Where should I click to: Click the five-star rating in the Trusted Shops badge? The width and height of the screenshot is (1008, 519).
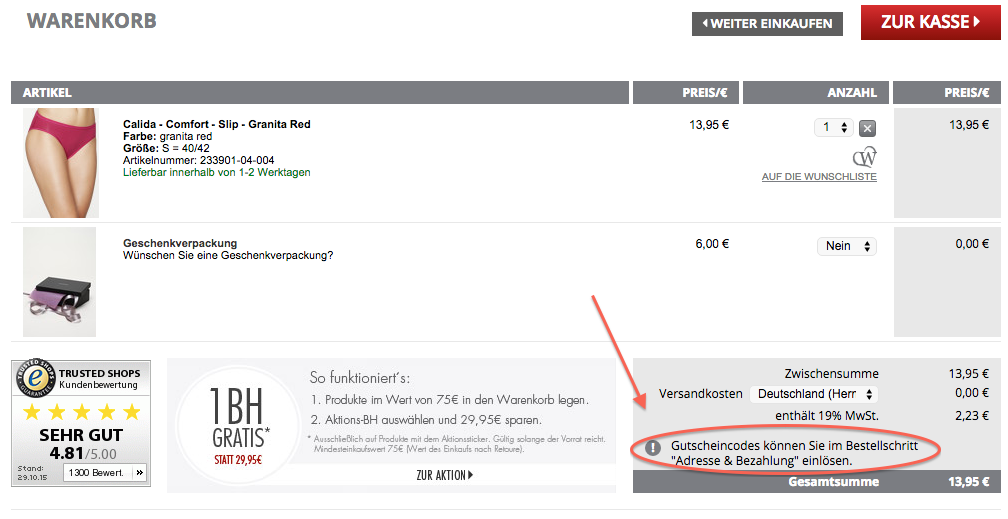81,412
